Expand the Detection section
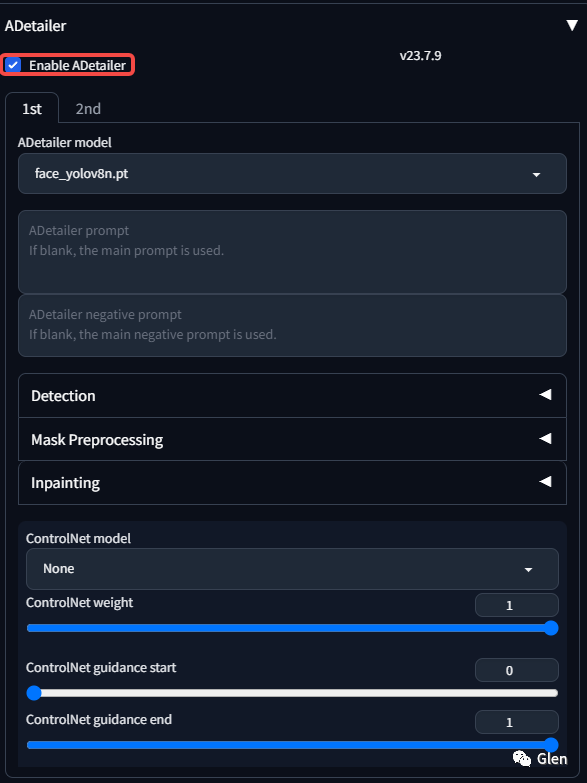 (292, 395)
